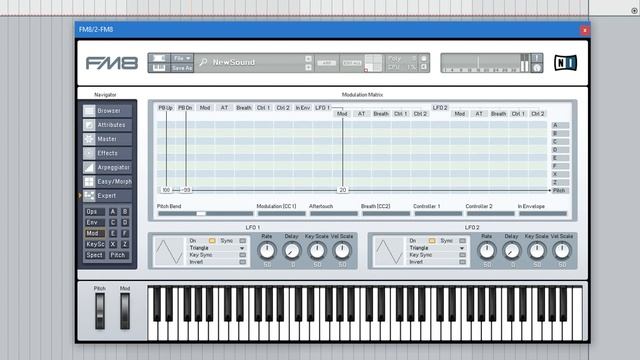The width and height of the screenshot is (640, 360).
Task: Click the Aftertouch slider
Action: tap(333, 213)
